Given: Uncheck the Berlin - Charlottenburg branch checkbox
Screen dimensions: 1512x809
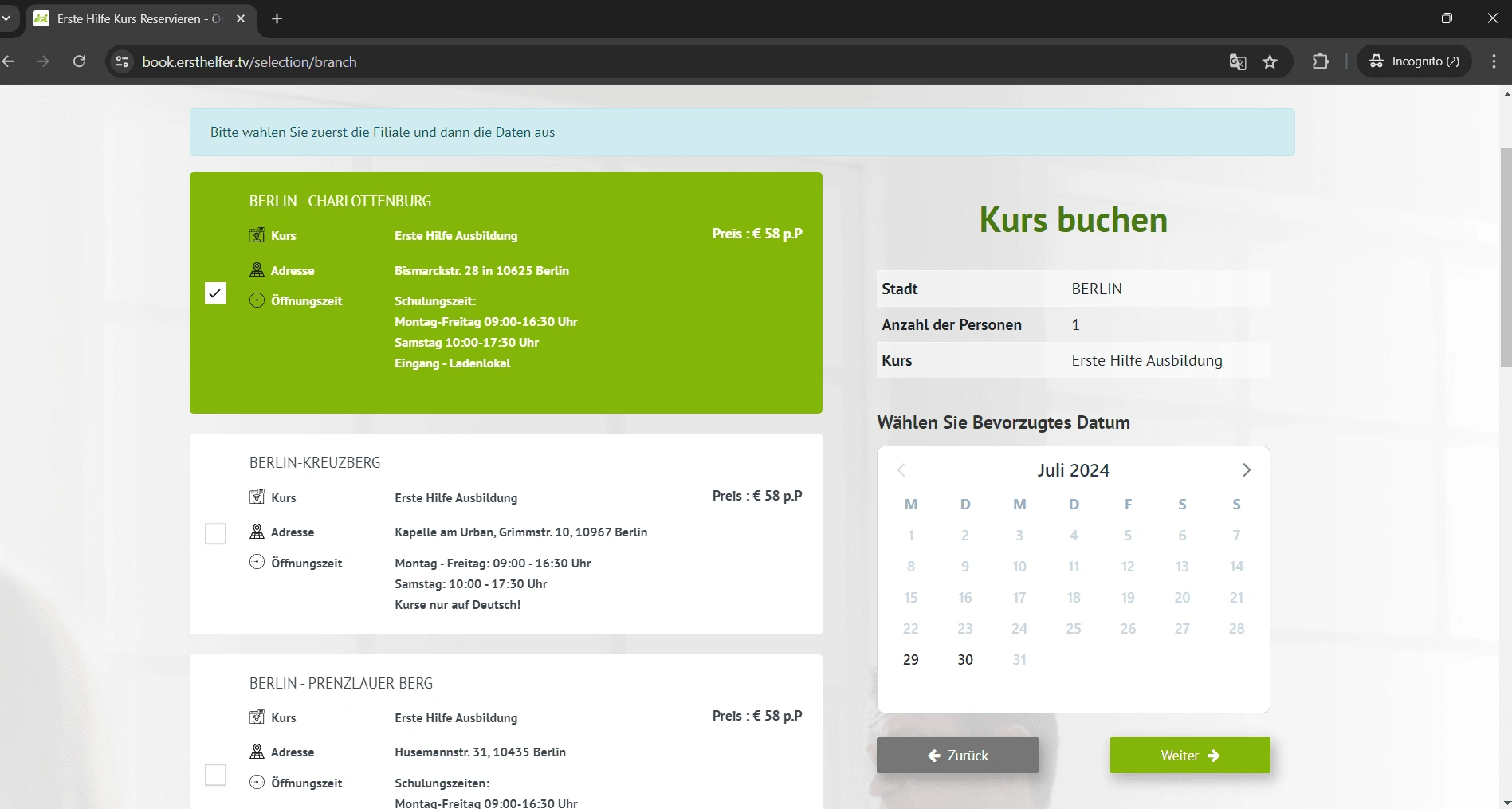Looking at the screenshot, I should coord(215,293).
